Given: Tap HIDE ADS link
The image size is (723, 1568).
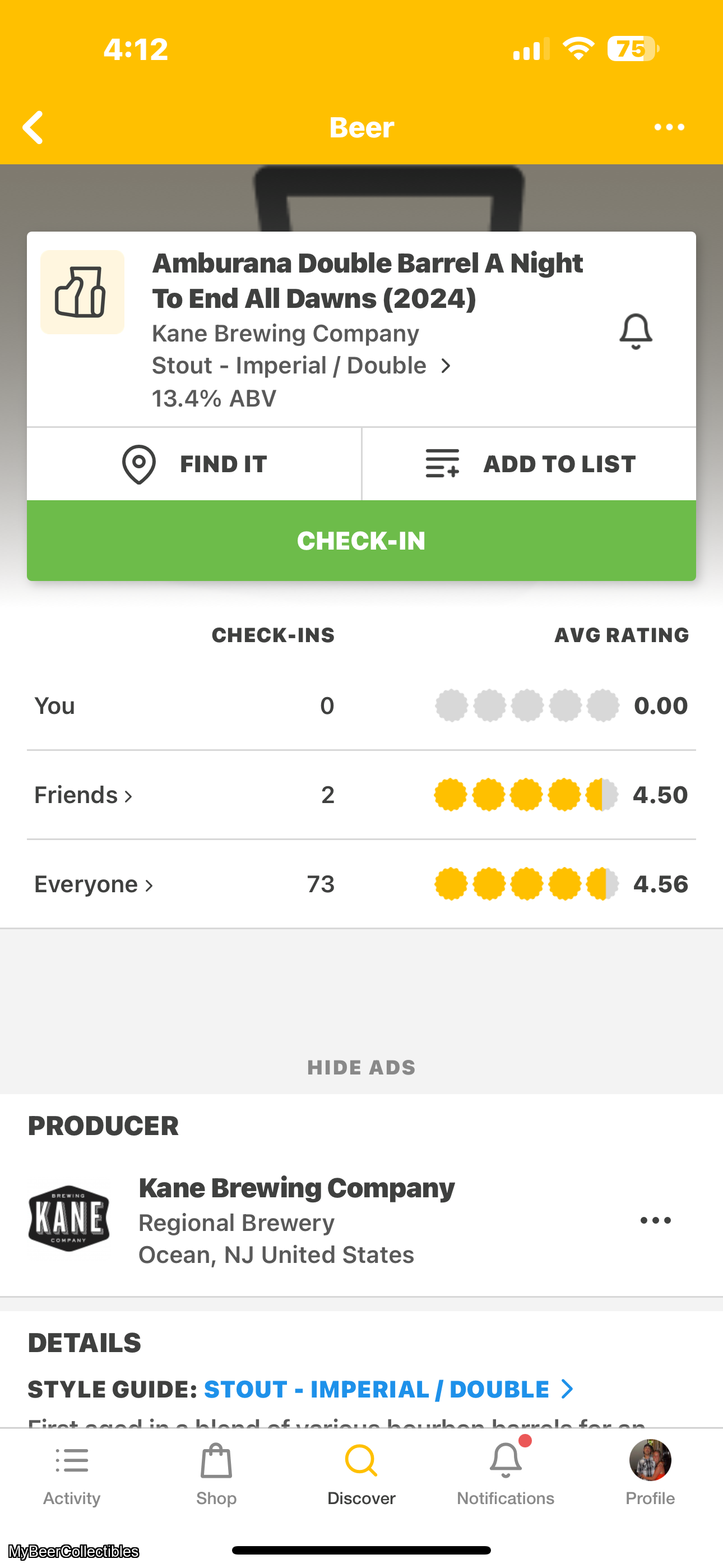Looking at the screenshot, I should tap(361, 1067).
